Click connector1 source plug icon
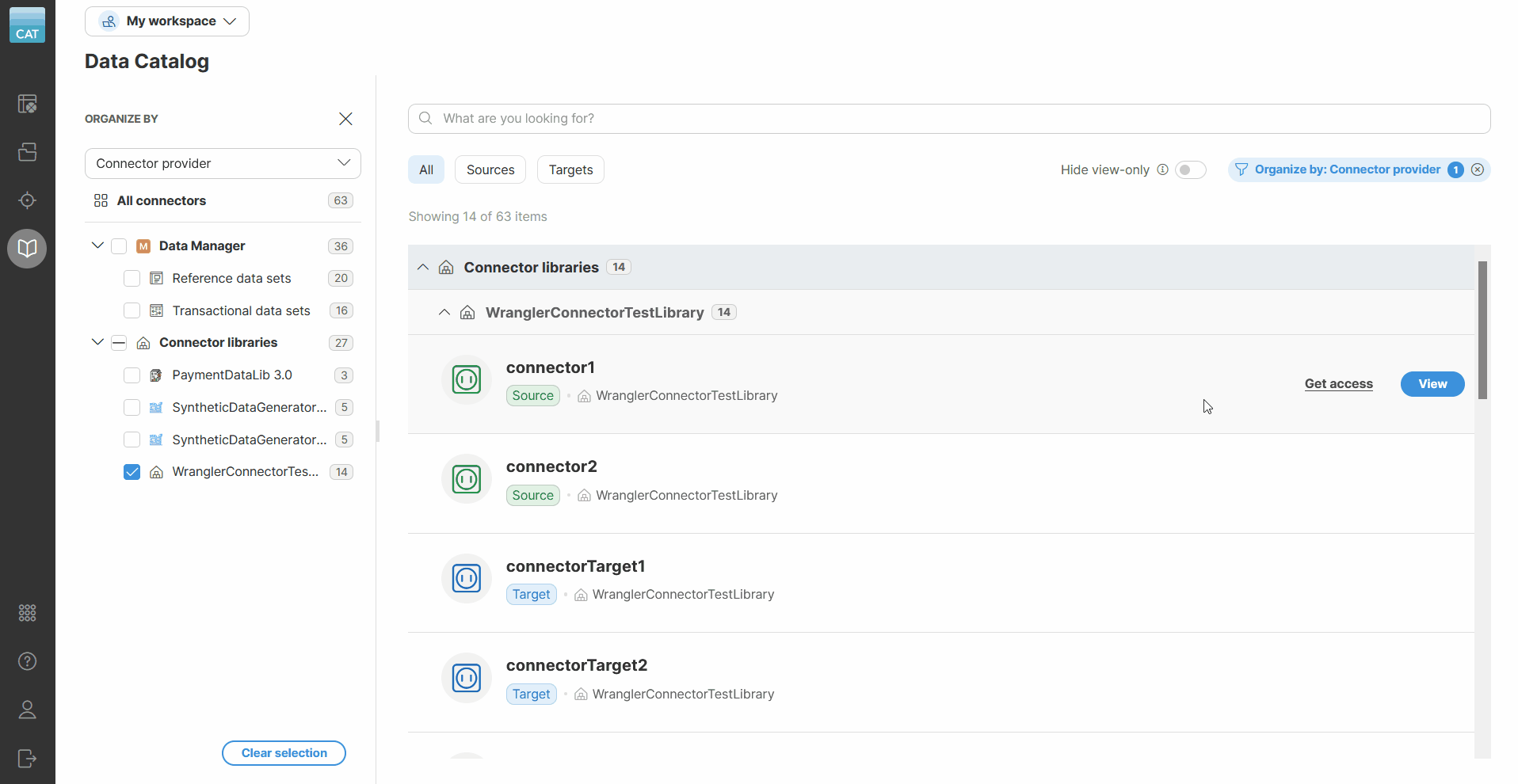This screenshot has height=784, width=1518. pyautogui.click(x=467, y=380)
